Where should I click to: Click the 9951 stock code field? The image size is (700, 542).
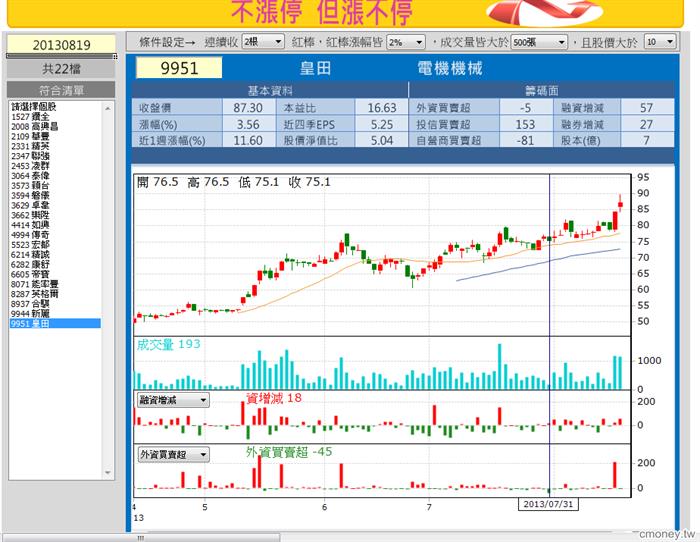click(x=179, y=68)
